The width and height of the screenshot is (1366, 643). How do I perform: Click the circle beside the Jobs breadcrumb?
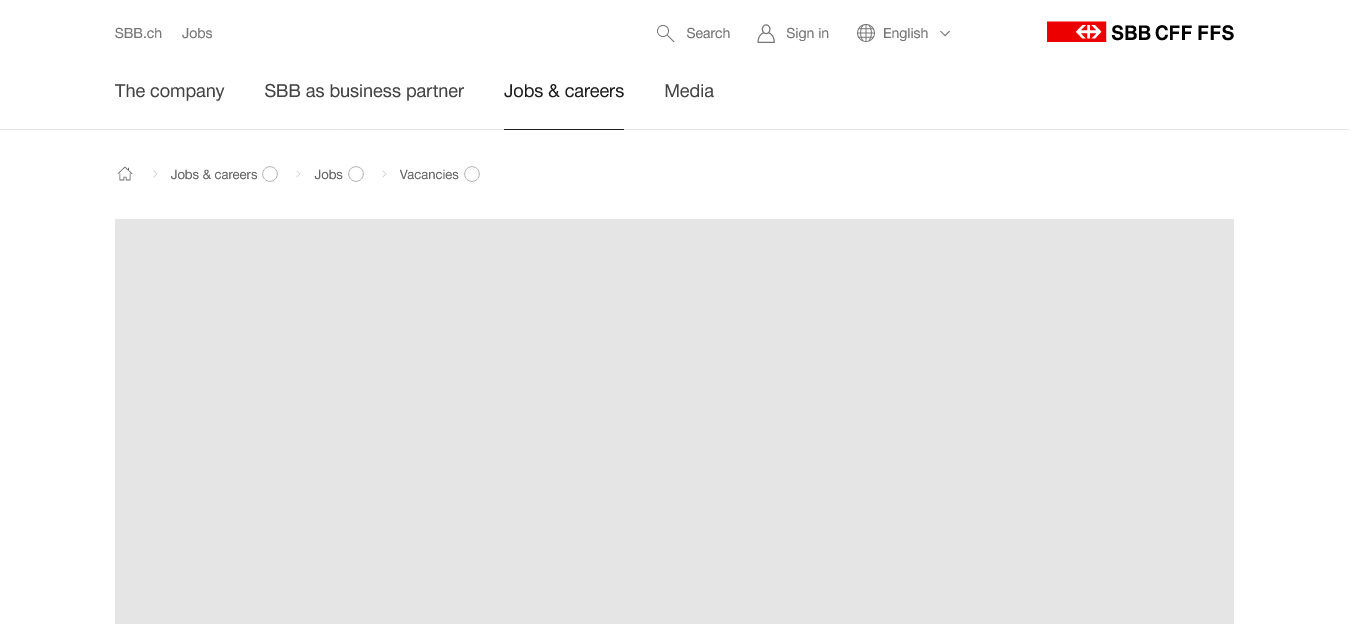click(356, 174)
